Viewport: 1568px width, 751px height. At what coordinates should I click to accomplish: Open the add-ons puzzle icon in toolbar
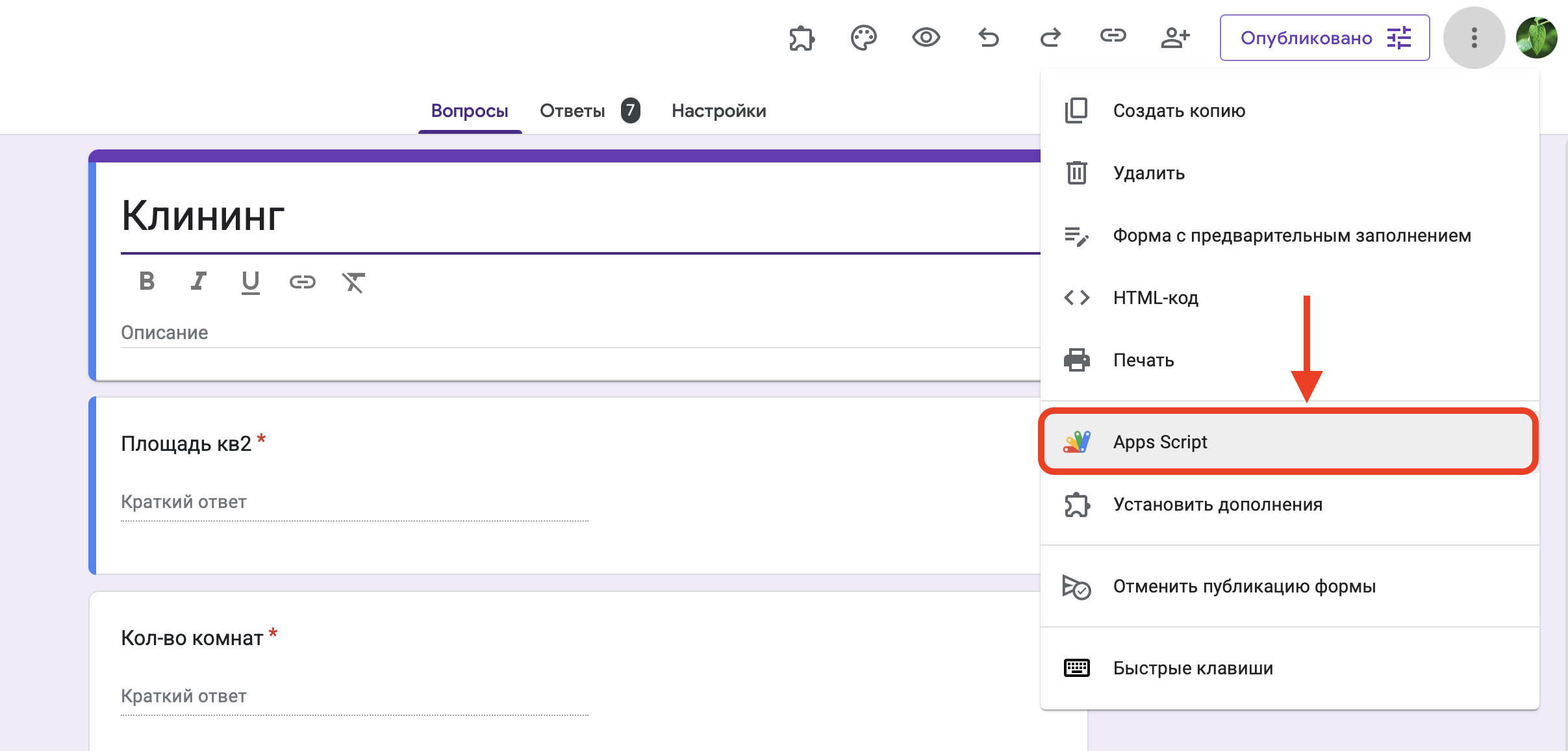pyautogui.click(x=802, y=38)
